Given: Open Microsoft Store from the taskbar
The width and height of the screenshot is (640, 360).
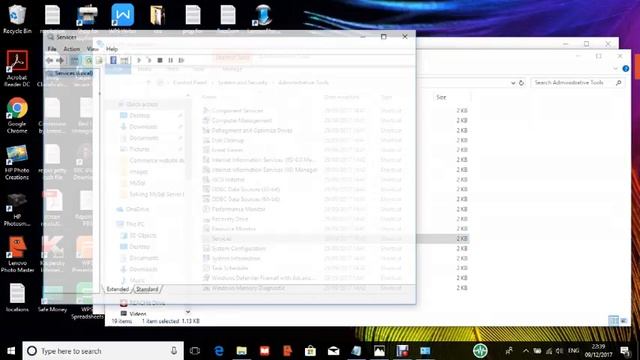Looking at the screenshot, I should 310,351.
